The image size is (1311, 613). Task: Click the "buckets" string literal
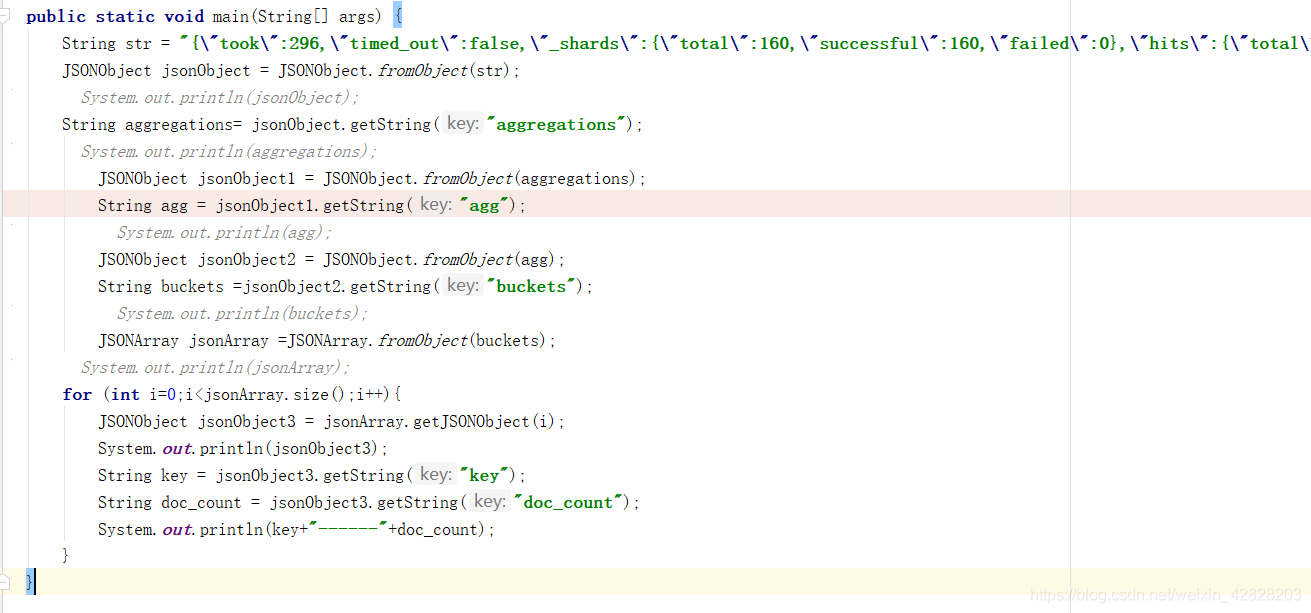point(533,287)
